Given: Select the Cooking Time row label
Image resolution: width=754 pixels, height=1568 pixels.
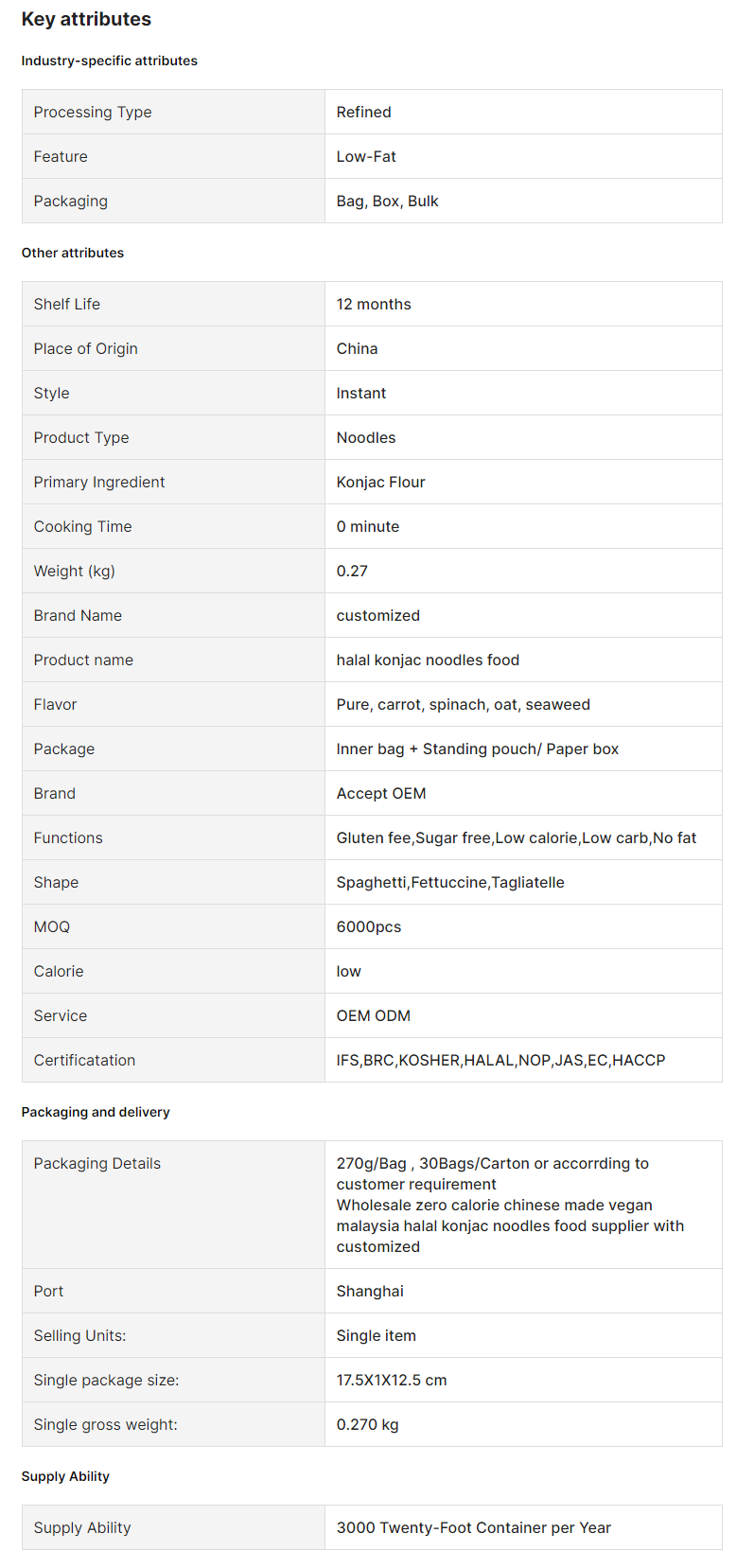Looking at the screenshot, I should 83,526.
